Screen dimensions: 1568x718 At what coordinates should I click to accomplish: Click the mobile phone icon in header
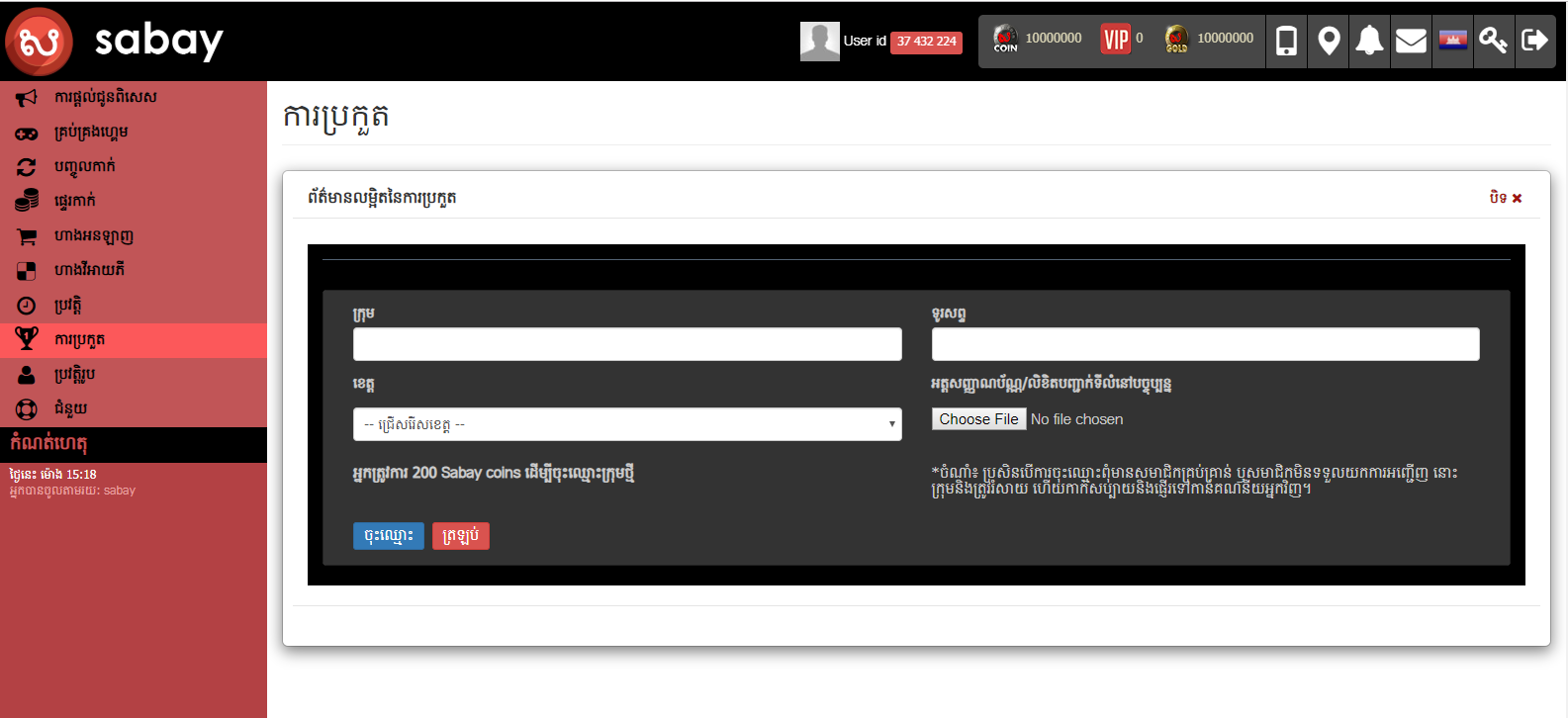coord(1286,41)
